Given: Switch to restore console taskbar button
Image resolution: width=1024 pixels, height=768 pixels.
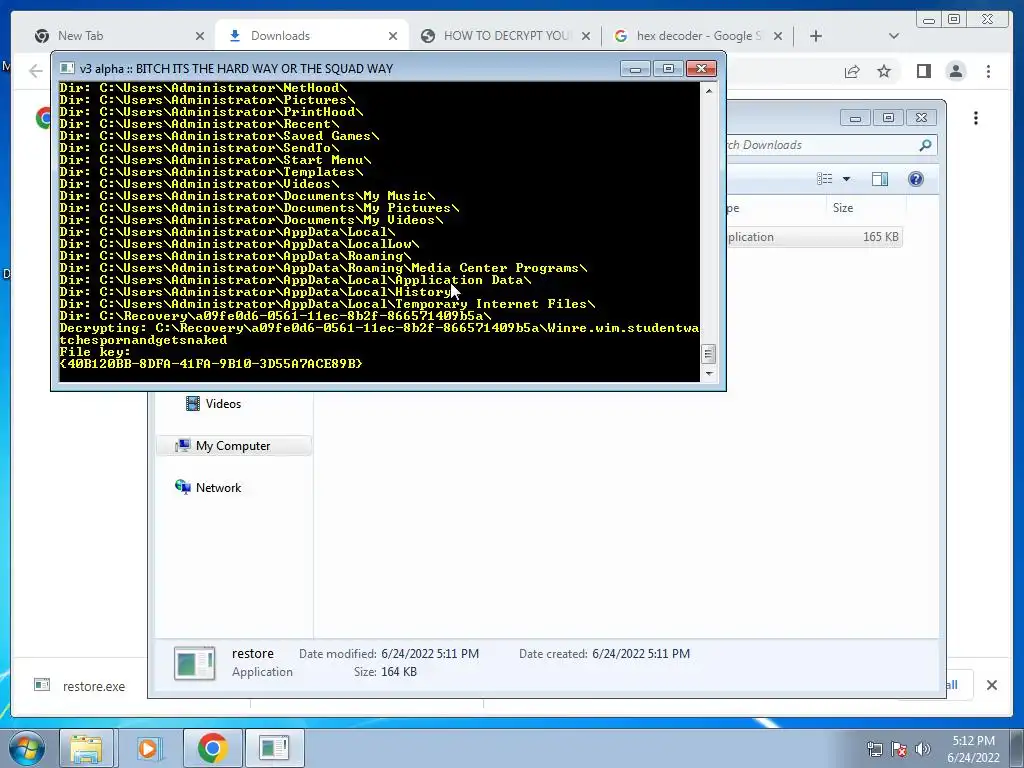Looking at the screenshot, I should (x=274, y=748).
